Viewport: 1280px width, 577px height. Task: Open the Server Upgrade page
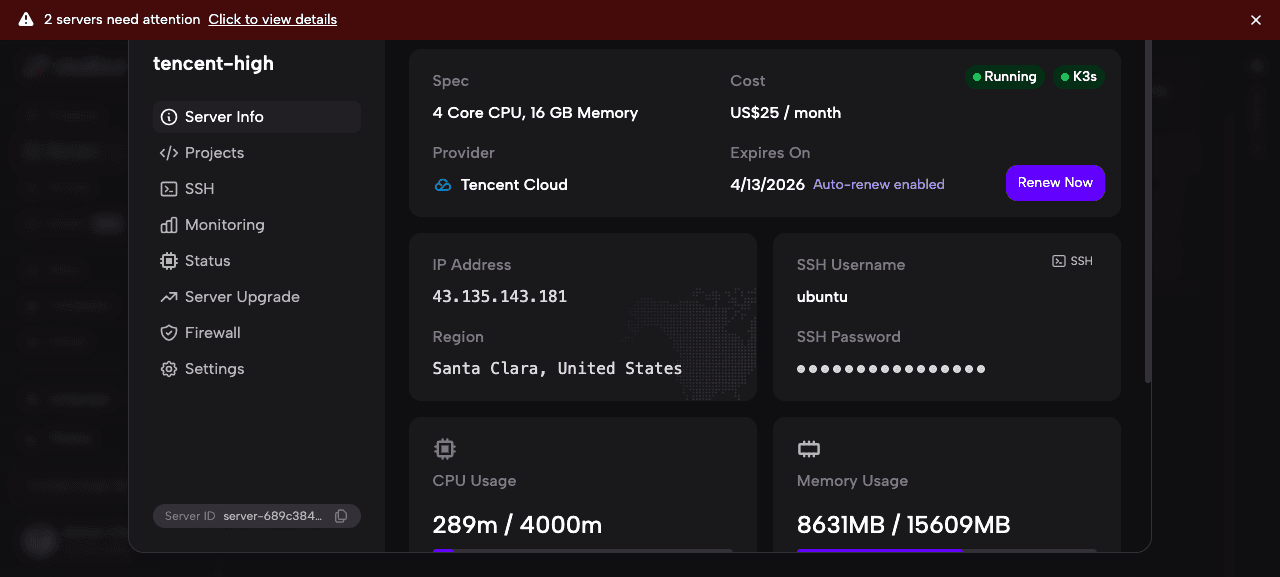tap(242, 297)
